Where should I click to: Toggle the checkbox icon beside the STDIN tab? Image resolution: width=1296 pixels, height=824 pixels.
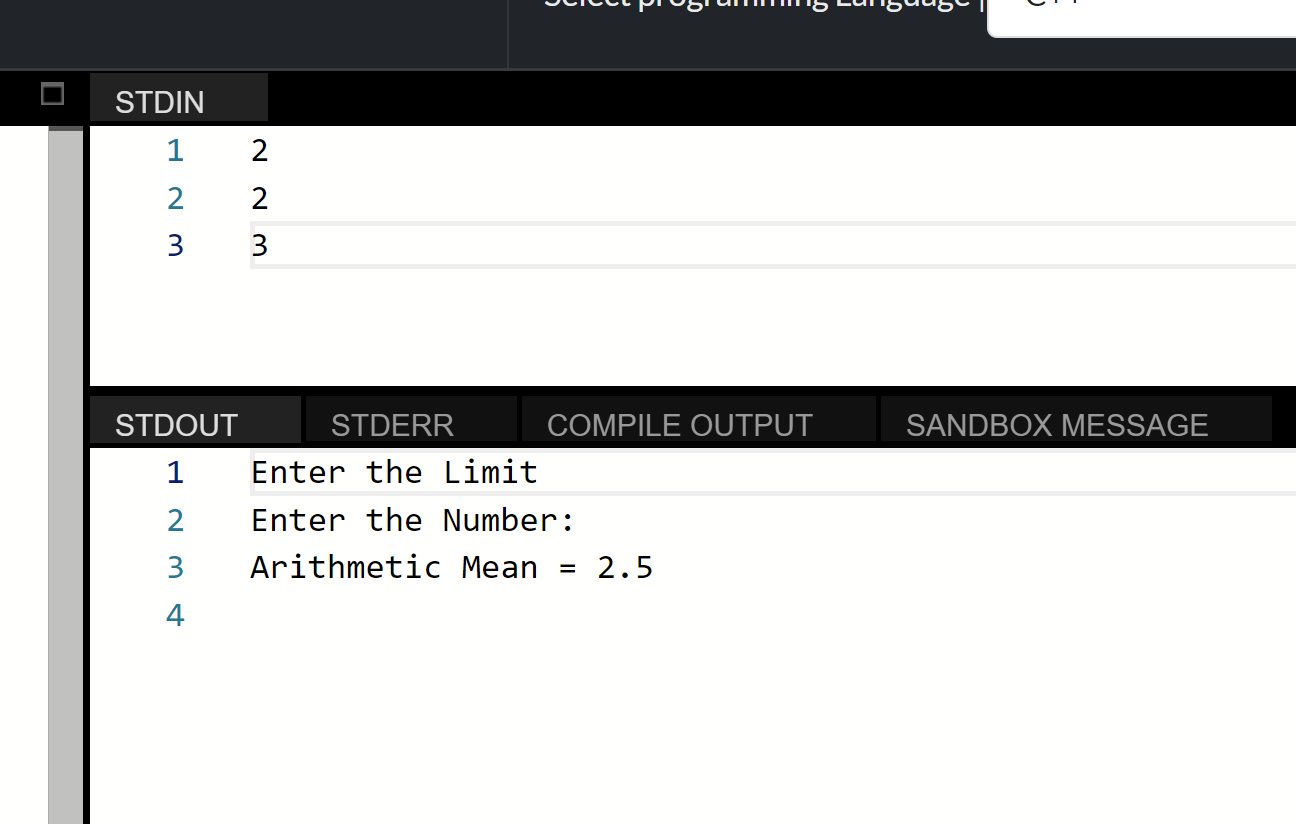(52, 94)
